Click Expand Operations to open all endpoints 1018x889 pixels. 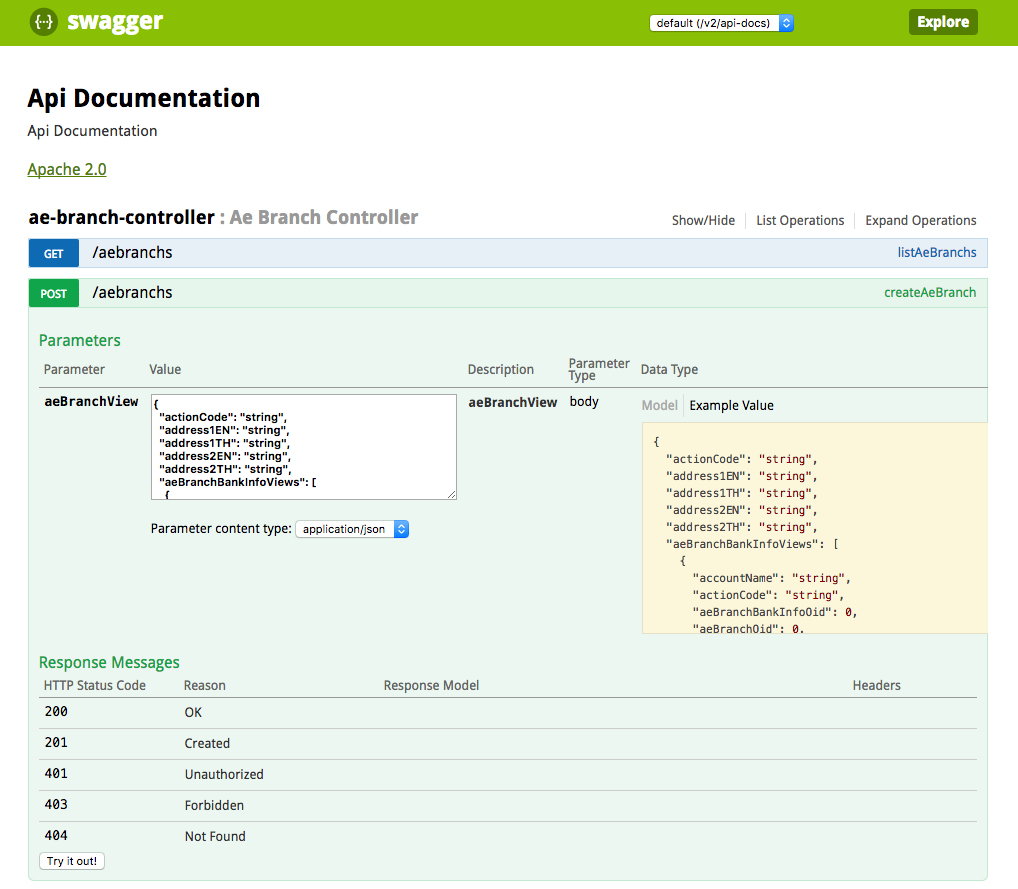920,220
